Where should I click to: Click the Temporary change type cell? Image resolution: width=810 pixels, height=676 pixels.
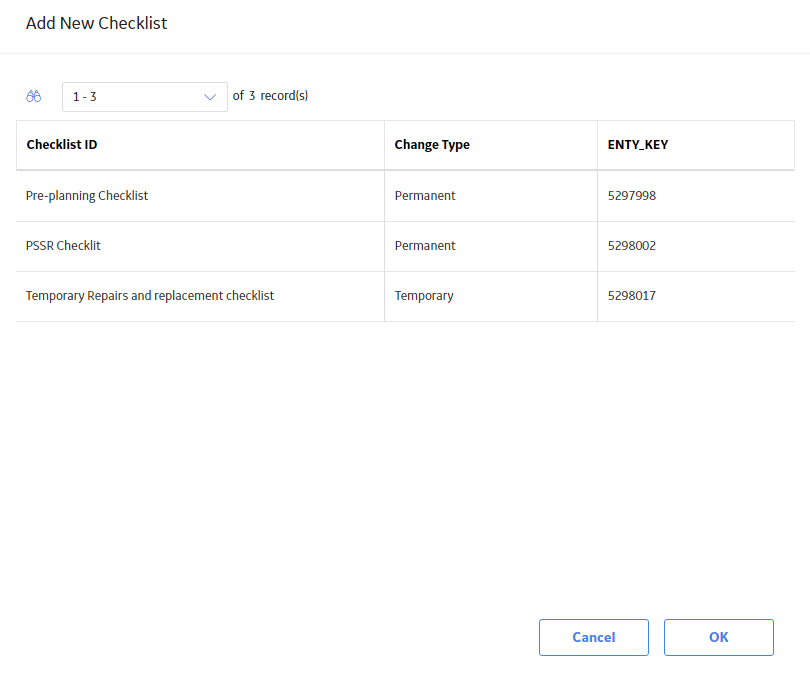pos(424,296)
